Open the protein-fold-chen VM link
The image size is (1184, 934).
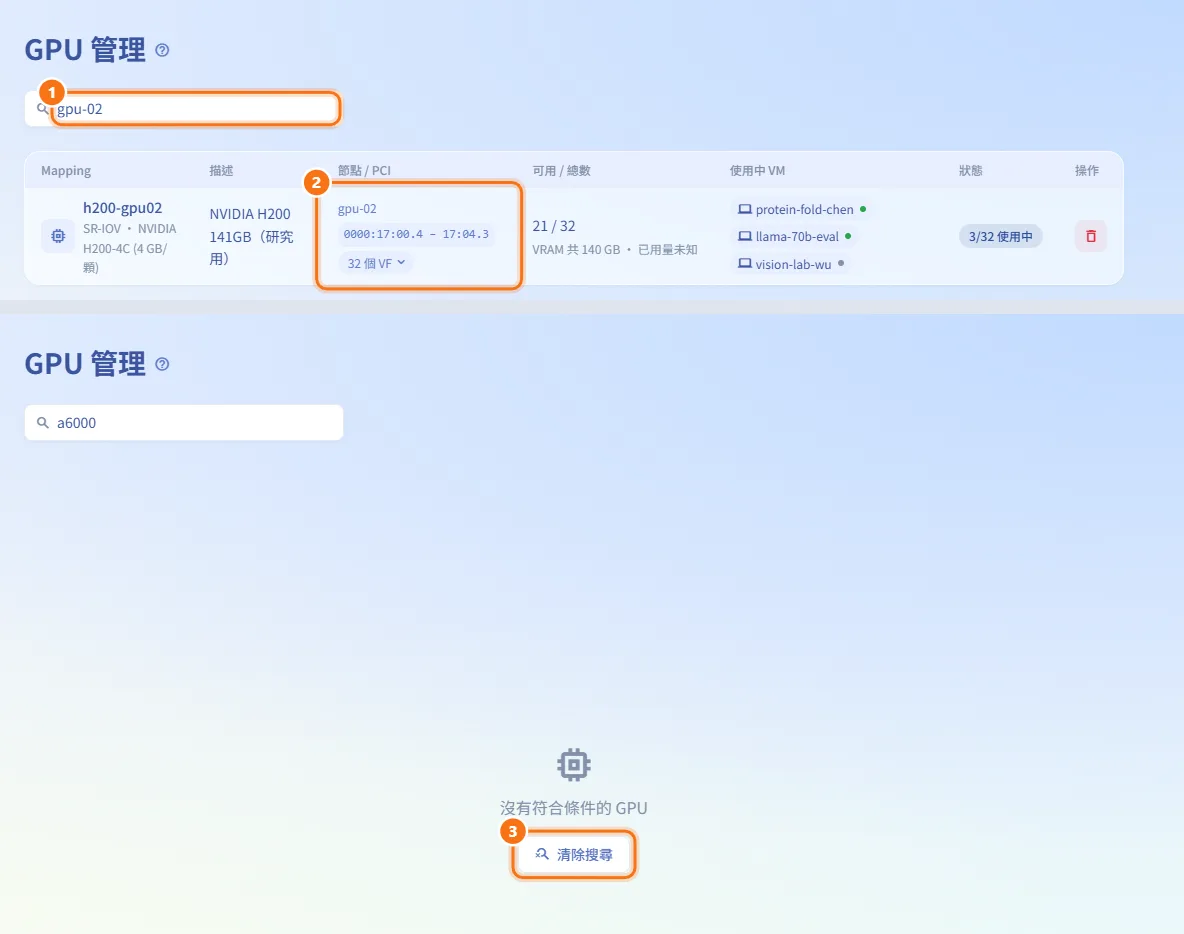(803, 209)
